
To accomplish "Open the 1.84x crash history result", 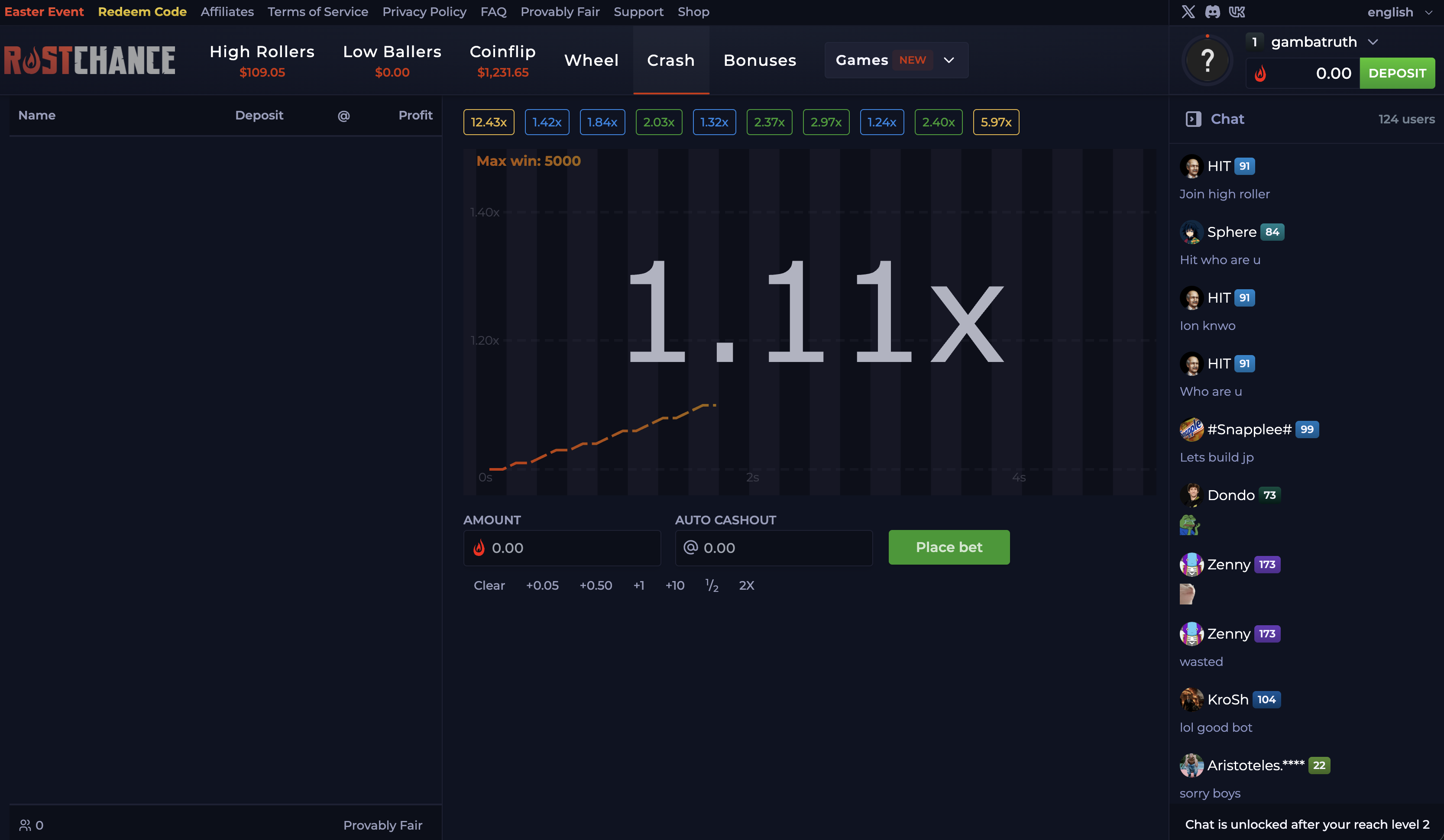I will point(602,122).
